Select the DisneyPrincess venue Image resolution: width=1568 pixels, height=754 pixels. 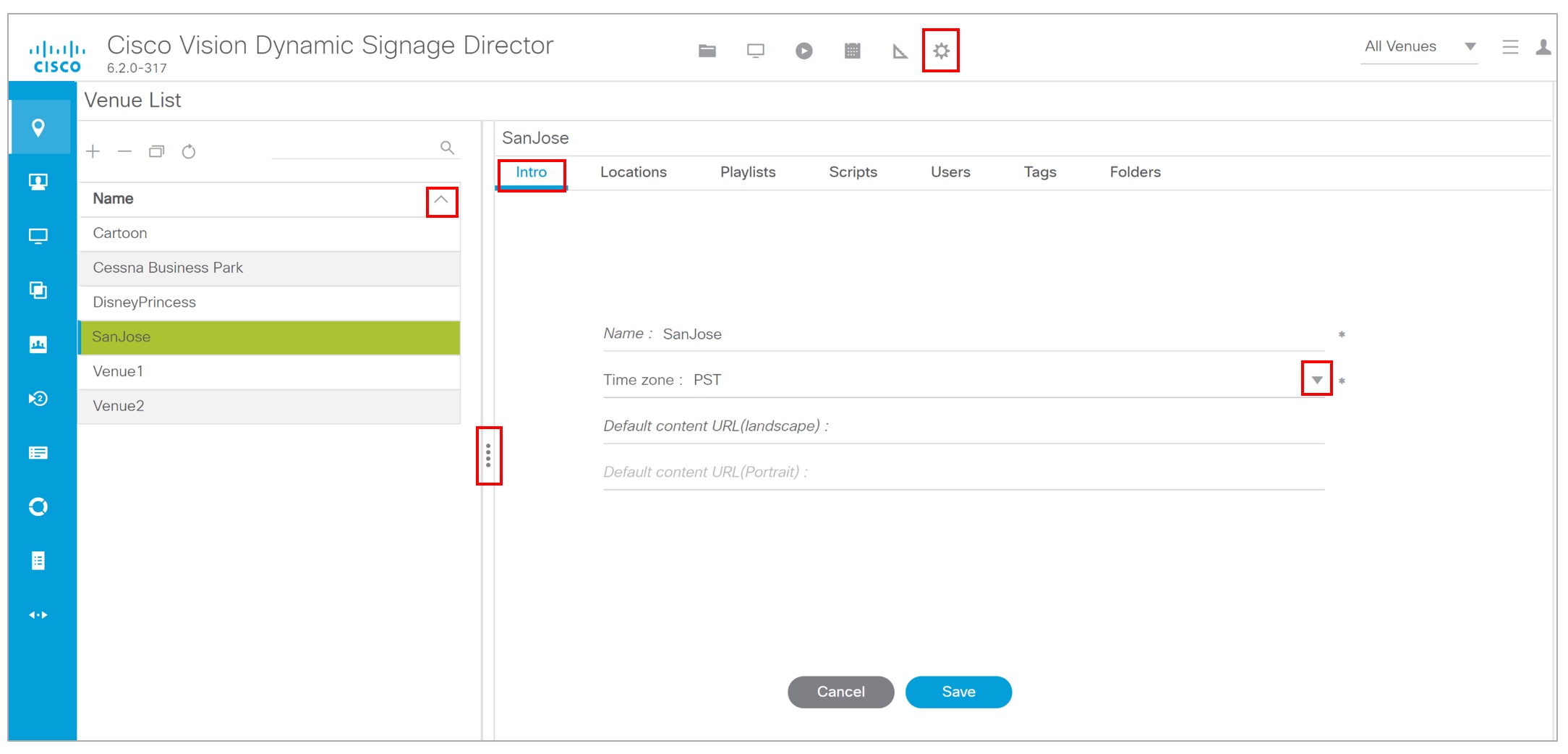click(x=269, y=302)
